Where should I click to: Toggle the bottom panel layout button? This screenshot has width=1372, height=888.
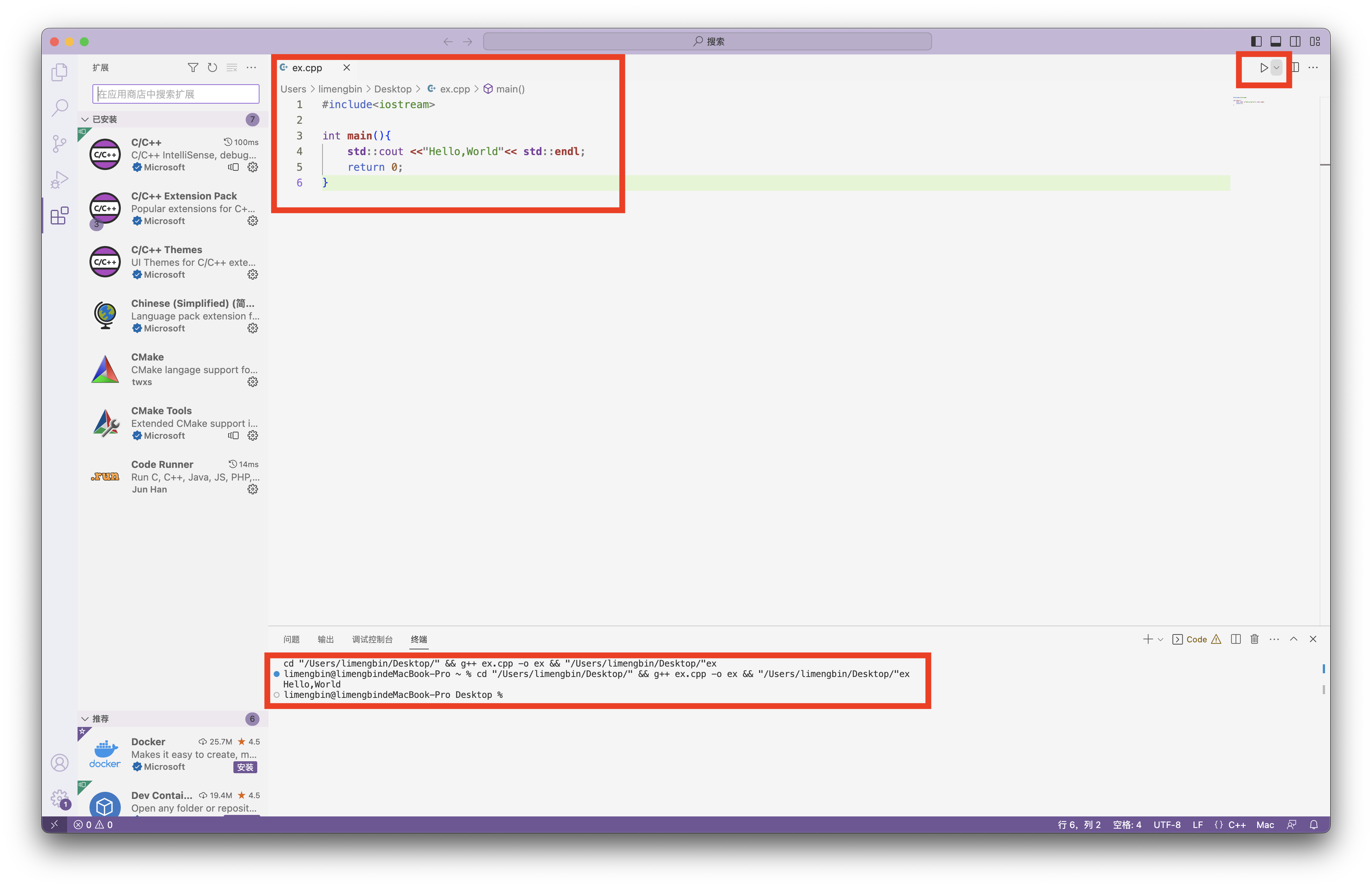pyautogui.click(x=1276, y=41)
